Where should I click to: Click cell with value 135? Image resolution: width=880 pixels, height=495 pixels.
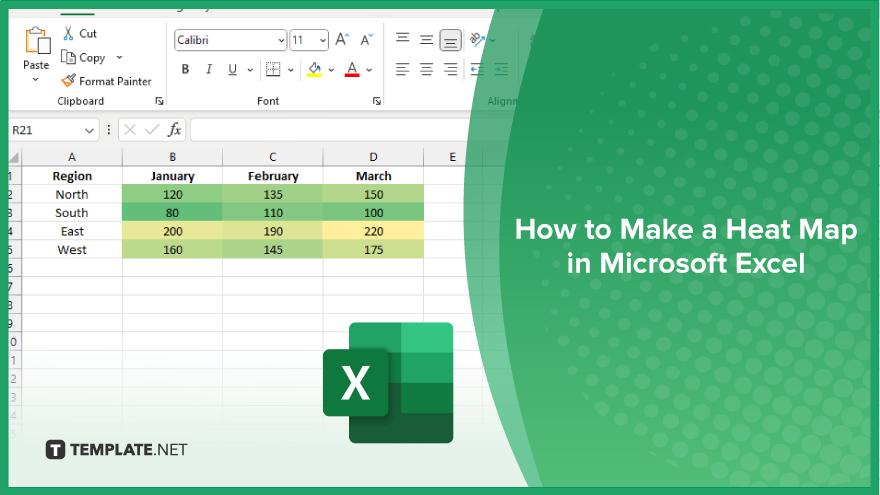[273, 194]
